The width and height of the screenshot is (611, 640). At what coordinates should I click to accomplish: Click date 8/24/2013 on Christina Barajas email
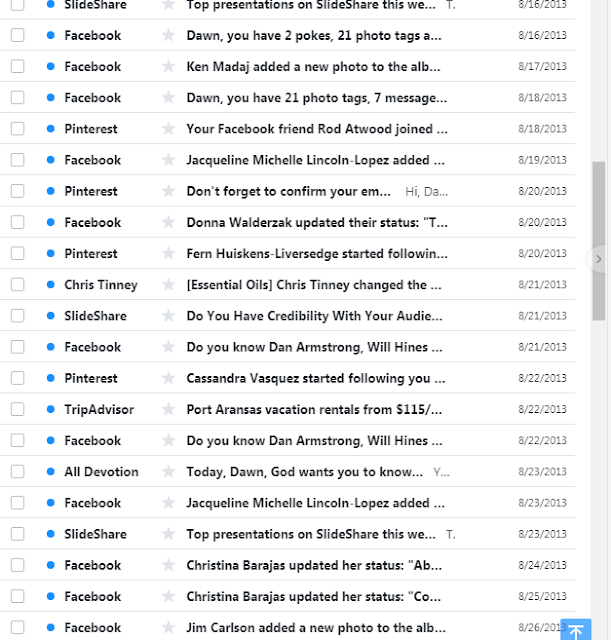point(542,565)
